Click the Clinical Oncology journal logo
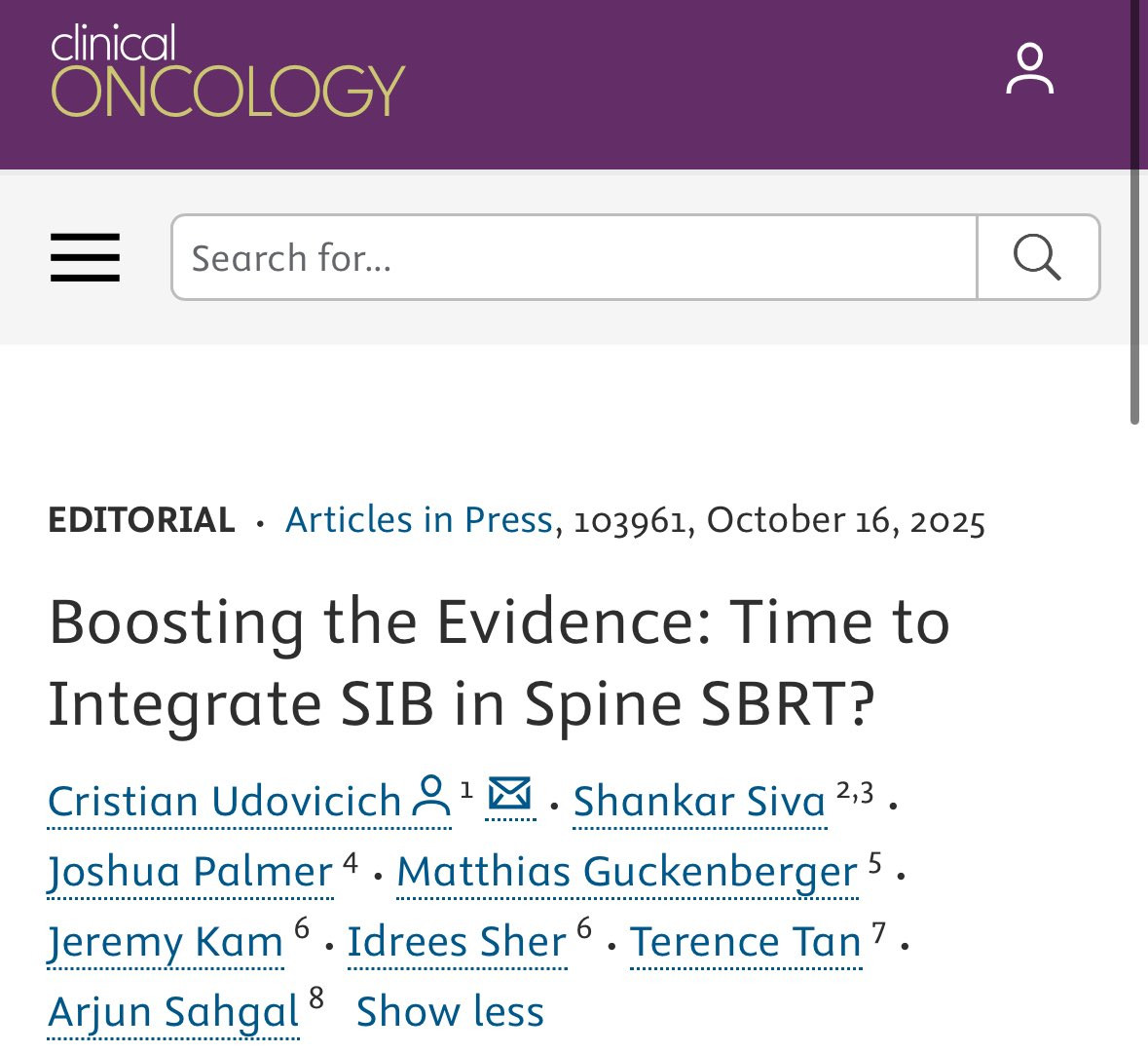The height and width of the screenshot is (1053, 1148). (227, 71)
